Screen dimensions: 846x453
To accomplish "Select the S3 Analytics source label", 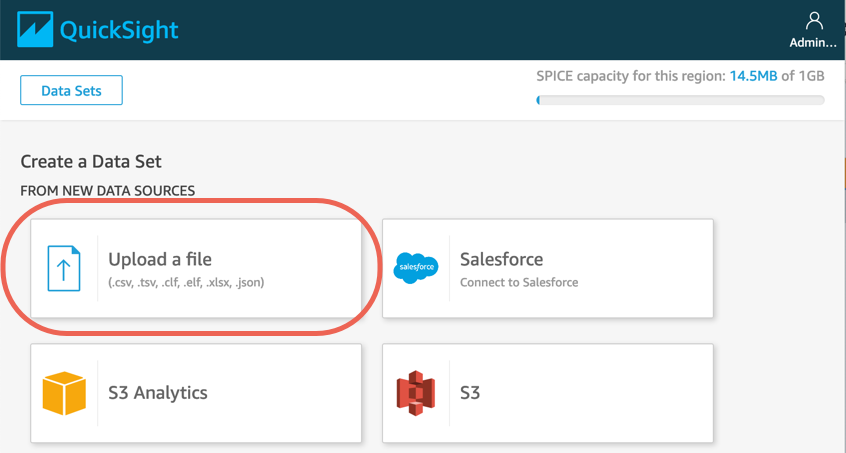I will click(x=158, y=392).
